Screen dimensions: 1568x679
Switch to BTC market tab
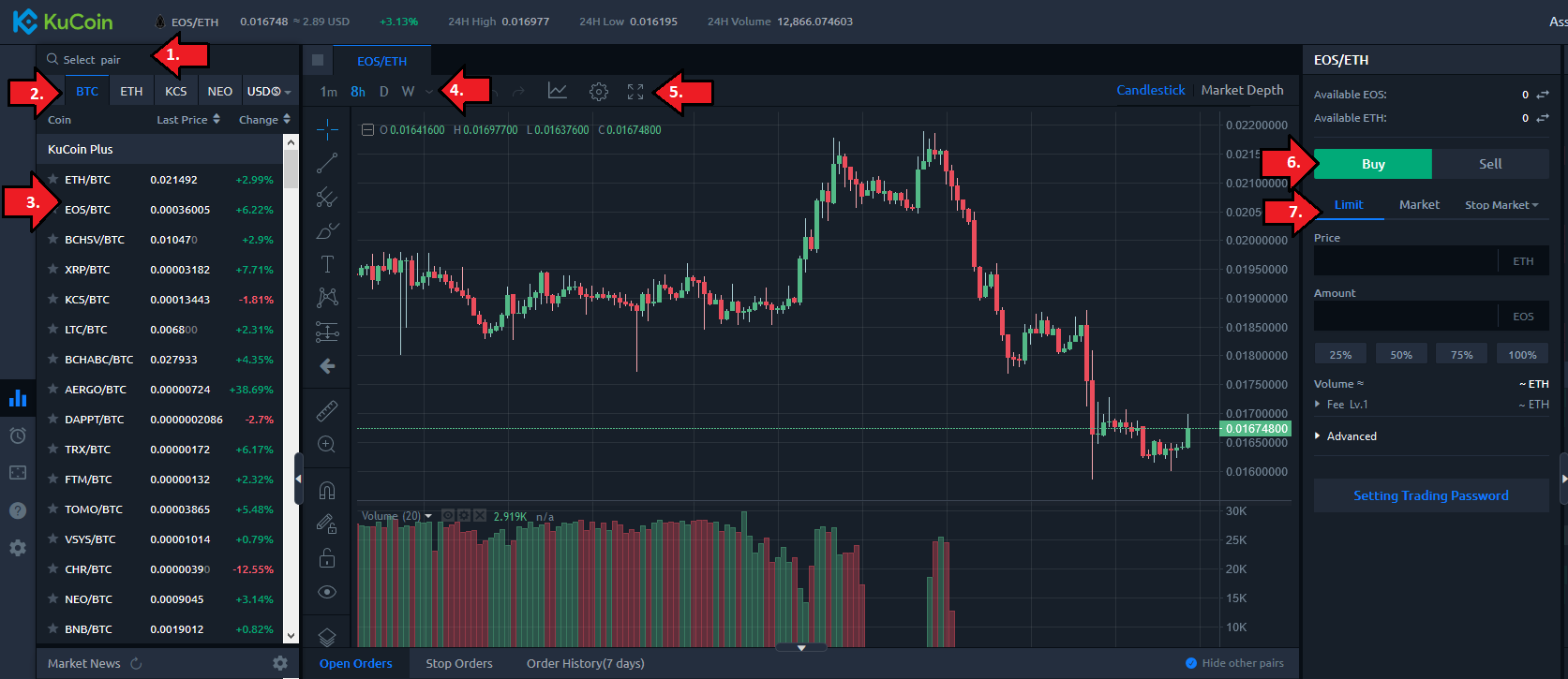click(x=87, y=91)
